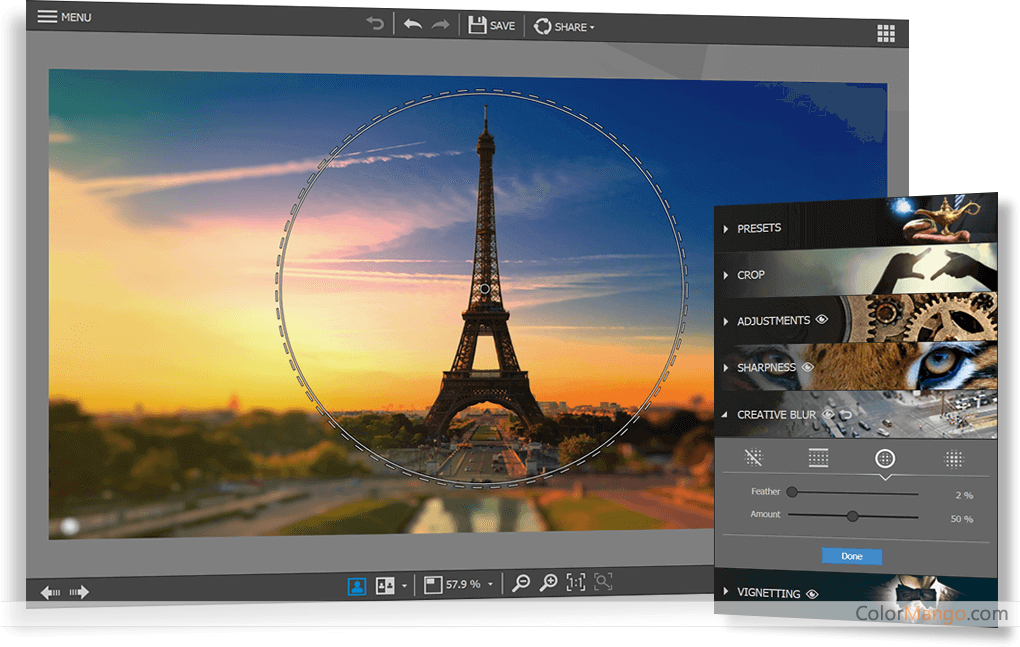1020x647 pixels.
Task: Reset Creative Blur with its revert arrow
Action: point(845,414)
